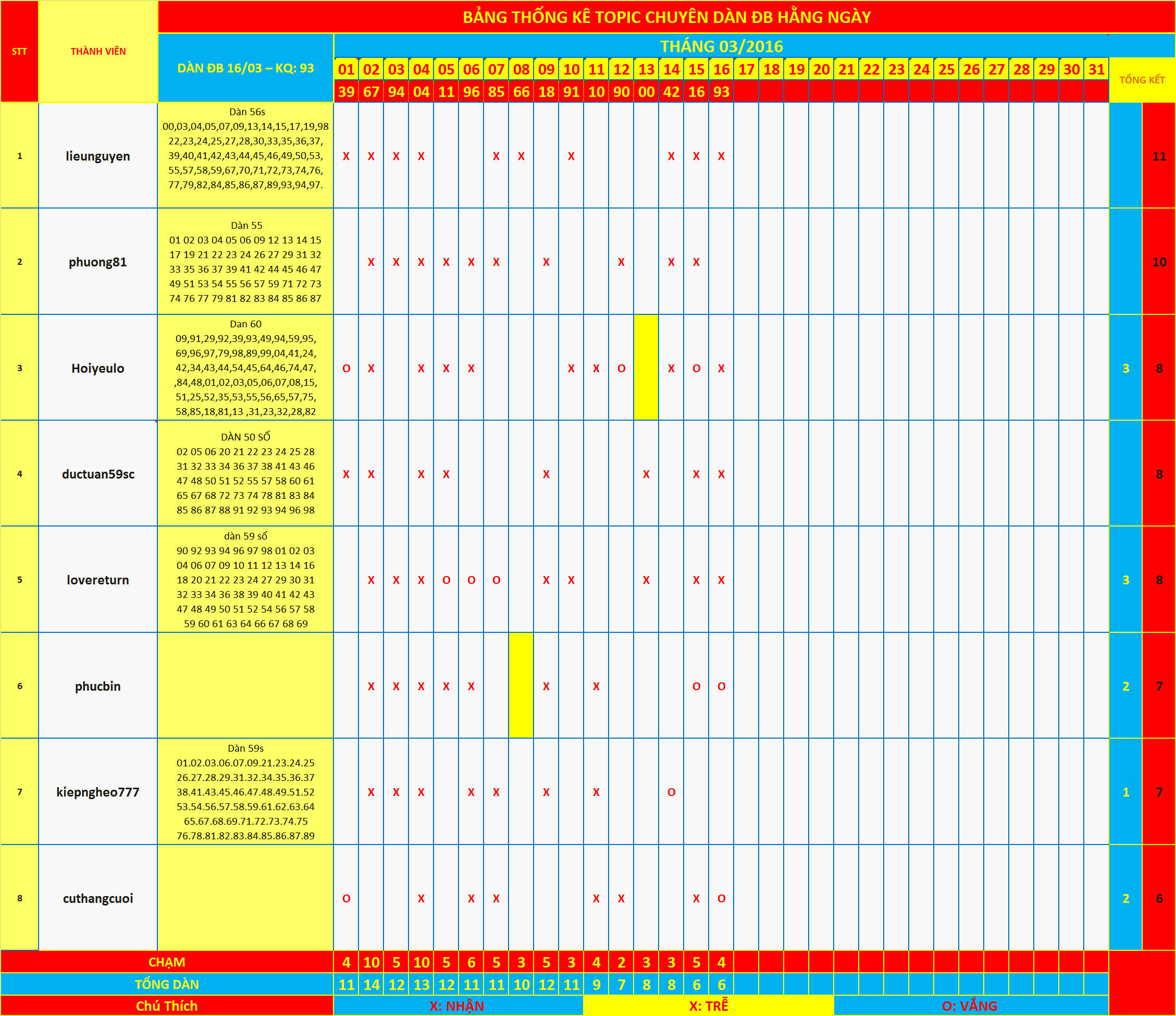
Task: Select result '42' under day 14
Action: pyautogui.click(x=672, y=91)
